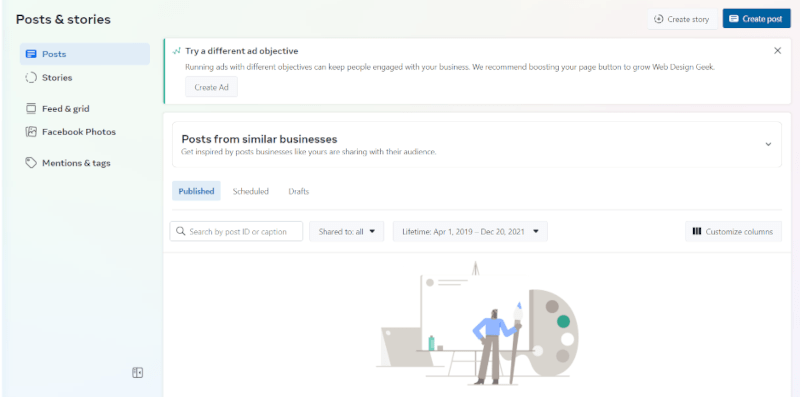Viewport: 801px width, 397px height.
Task: Open the Lifetime date range dropdown
Action: click(x=470, y=231)
